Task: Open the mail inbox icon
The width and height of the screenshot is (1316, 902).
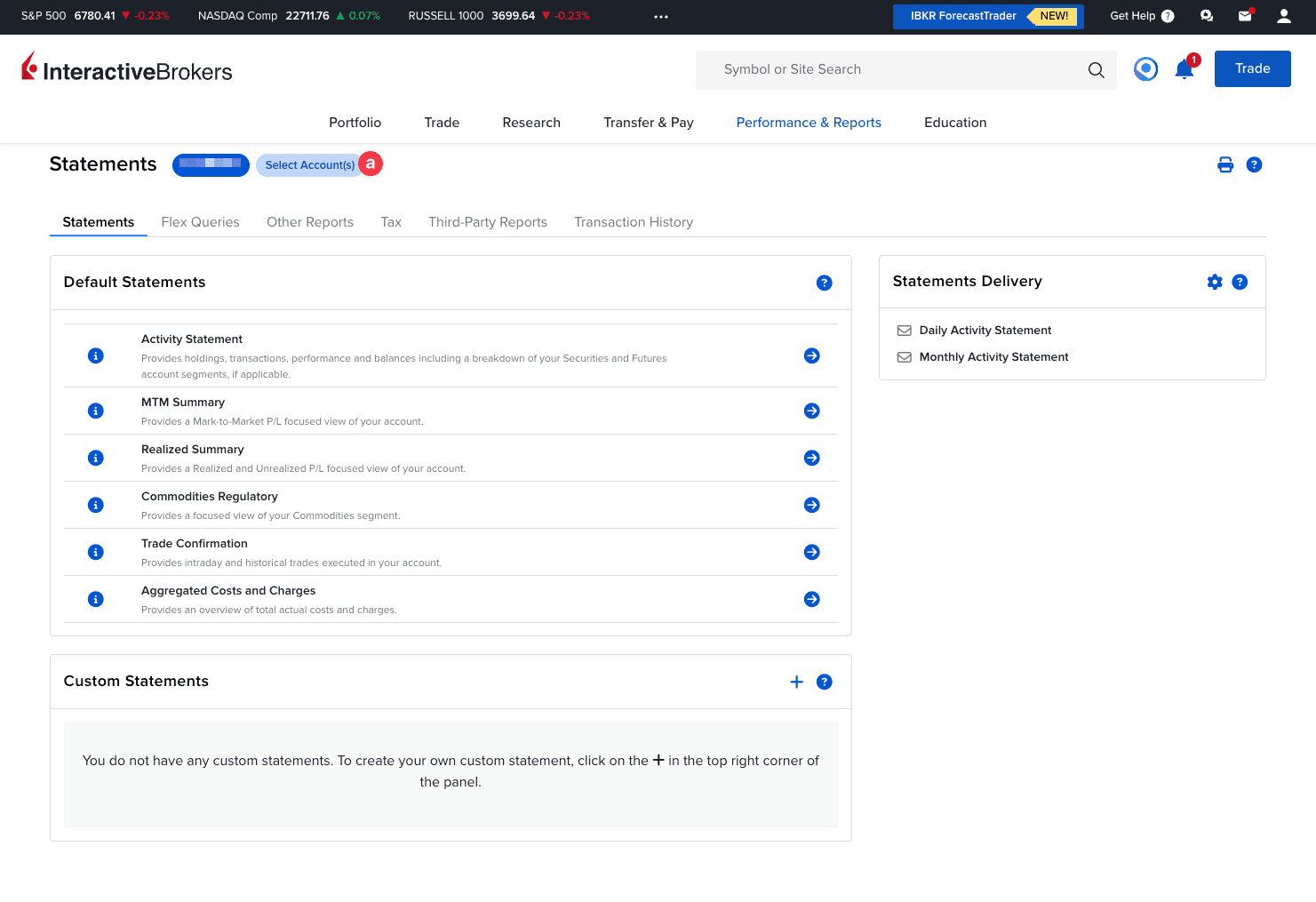Action: 1244,16
